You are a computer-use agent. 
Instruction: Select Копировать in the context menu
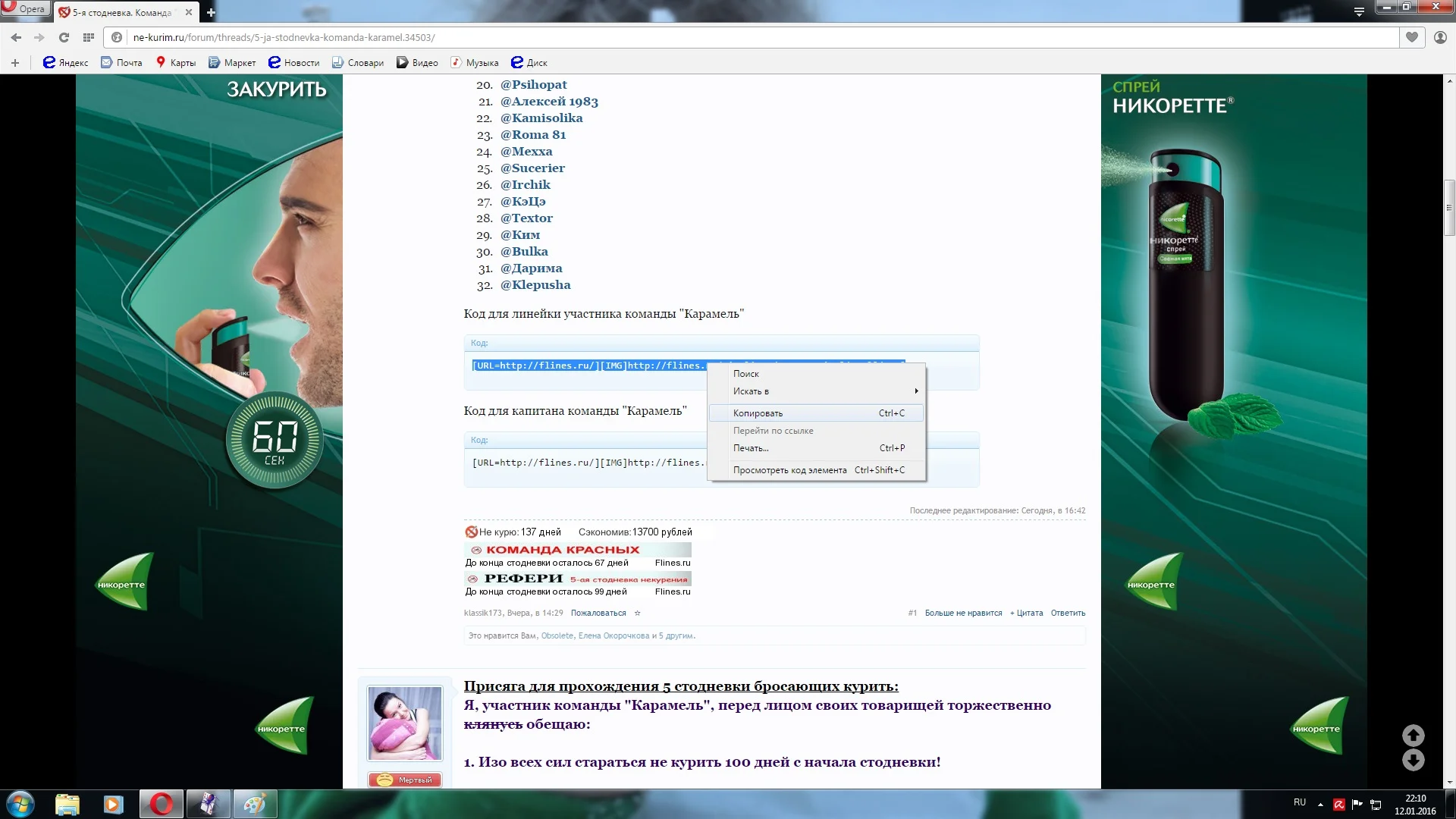tap(758, 413)
